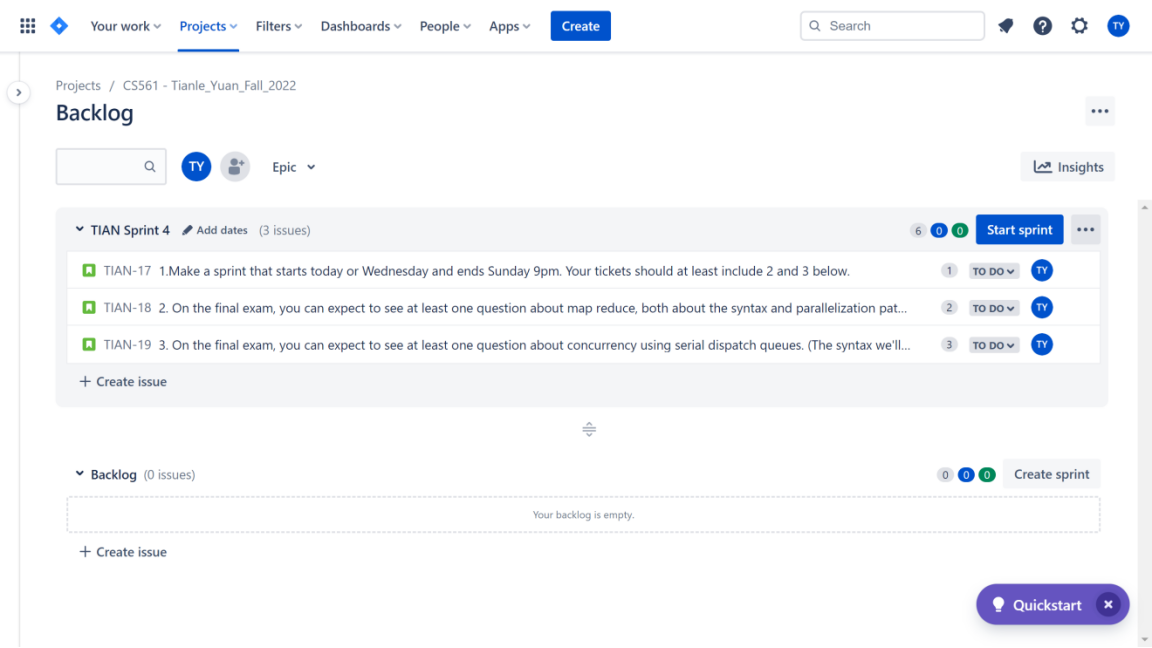
Task: Click TIAN-18 summary about map reduce
Action: (533, 308)
